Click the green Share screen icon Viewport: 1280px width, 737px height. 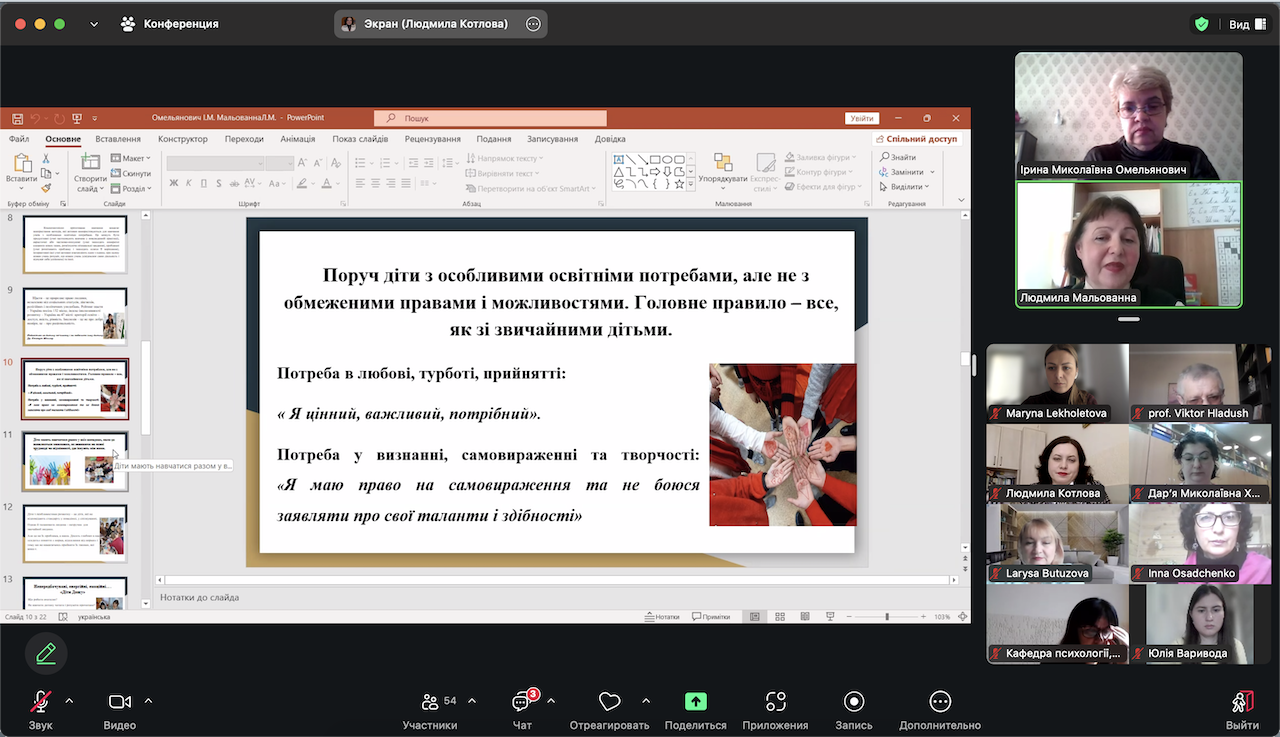click(x=695, y=702)
